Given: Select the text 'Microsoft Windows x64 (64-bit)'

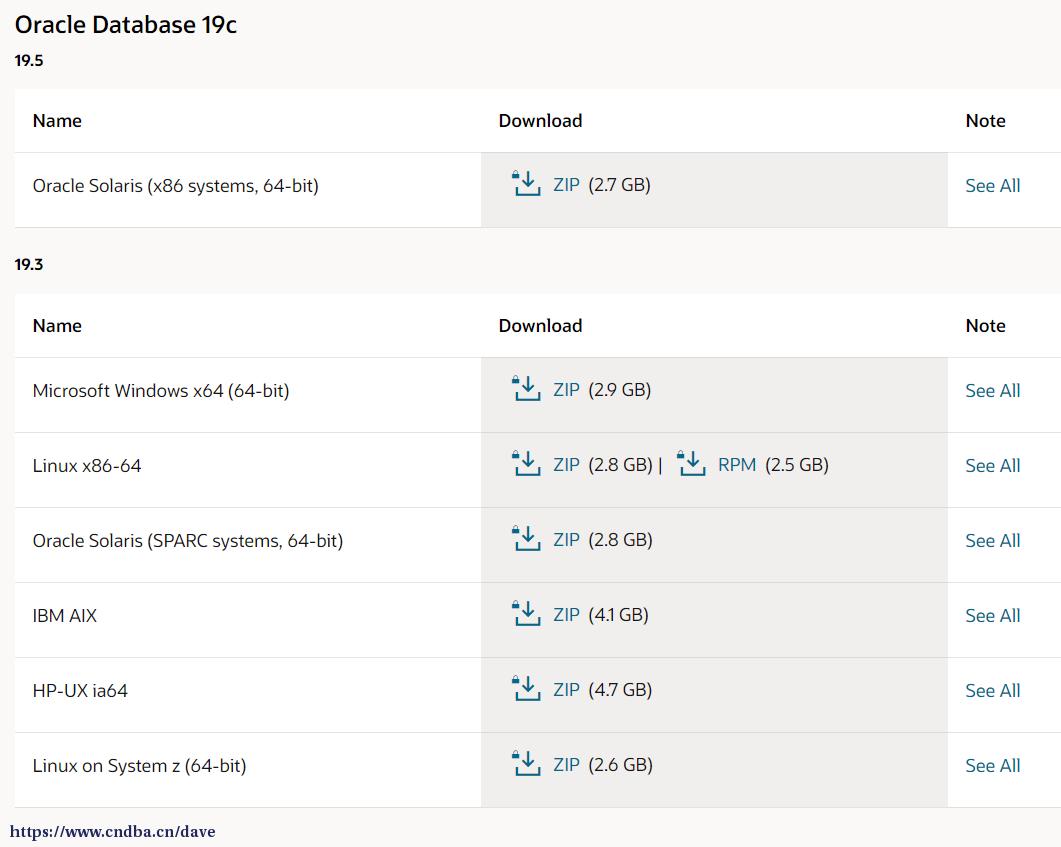Looking at the screenshot, I should [161, 391].
